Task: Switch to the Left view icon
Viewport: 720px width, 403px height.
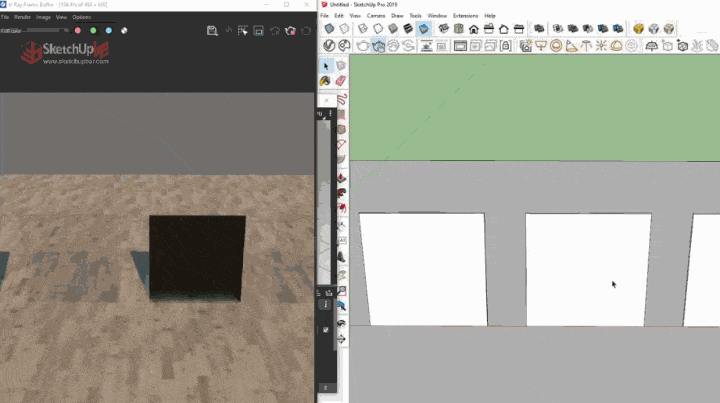Action: tap(519, 28)
